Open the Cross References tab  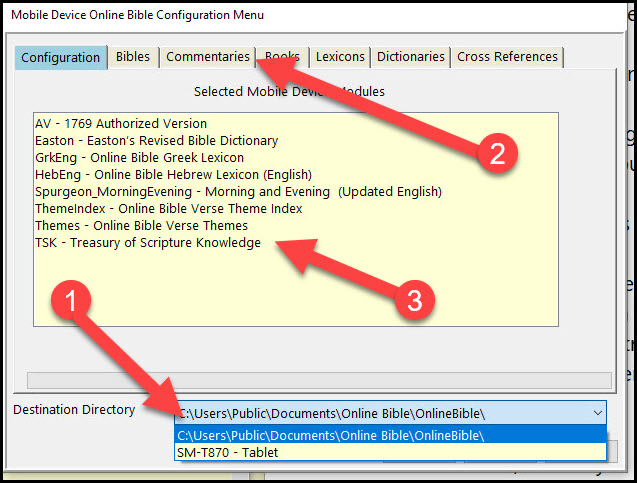(507, 56)
